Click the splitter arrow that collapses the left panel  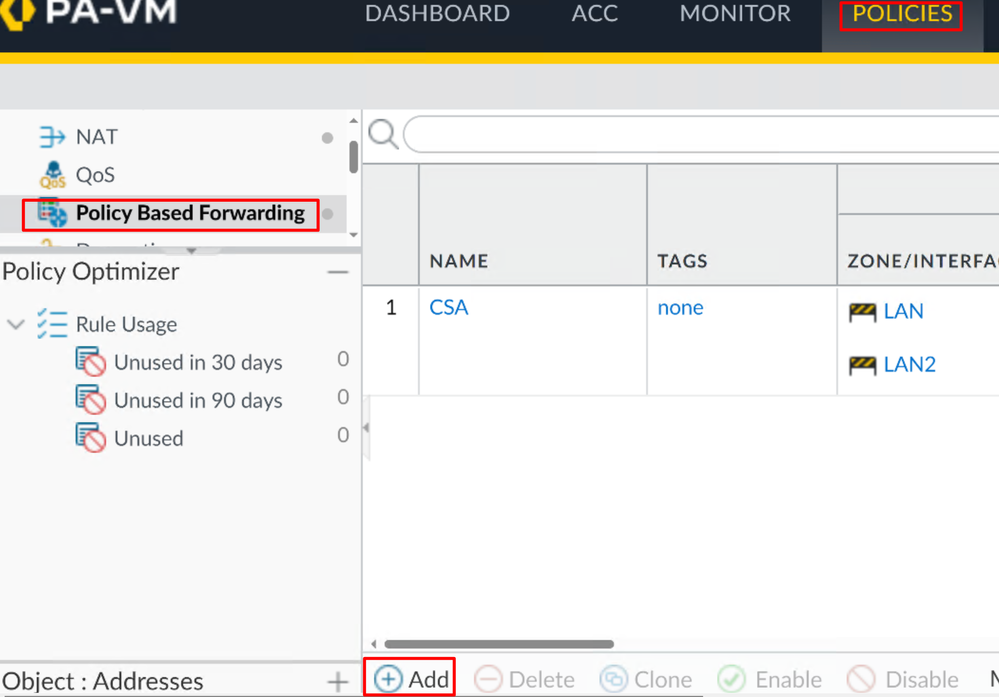(x=366, y=428)
